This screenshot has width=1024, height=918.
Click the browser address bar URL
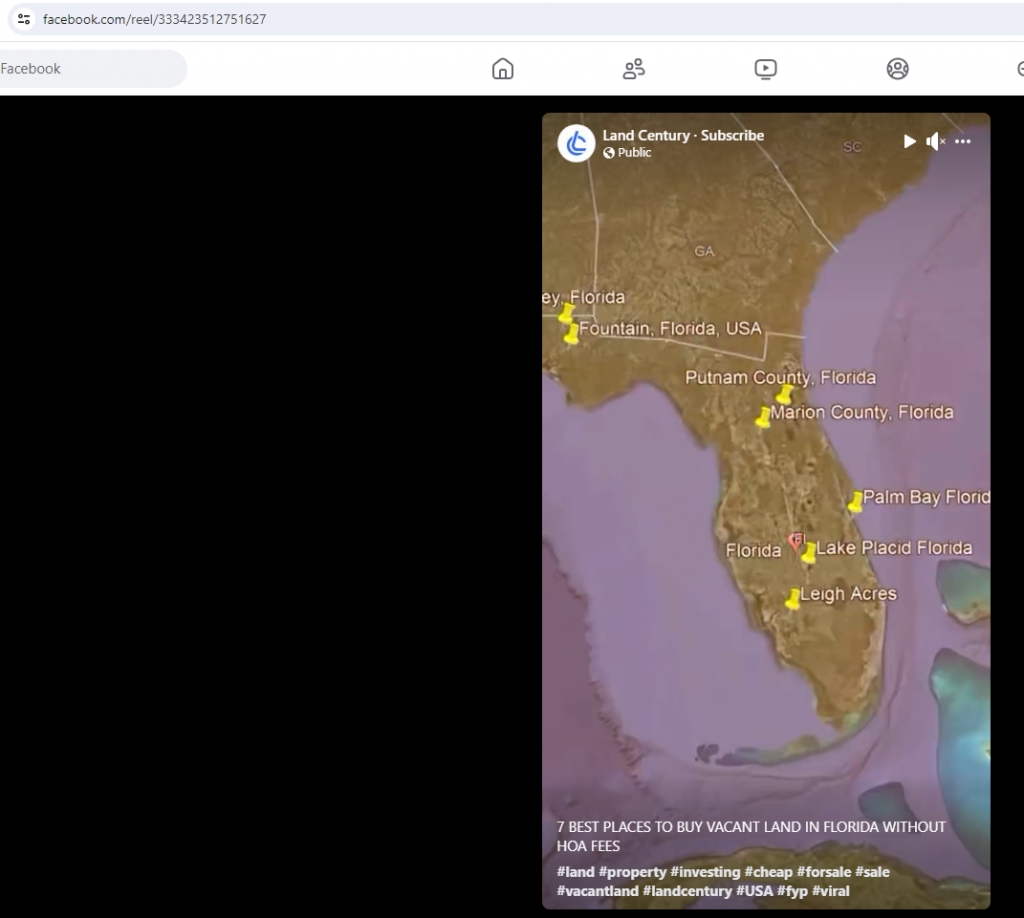[155, 19]
